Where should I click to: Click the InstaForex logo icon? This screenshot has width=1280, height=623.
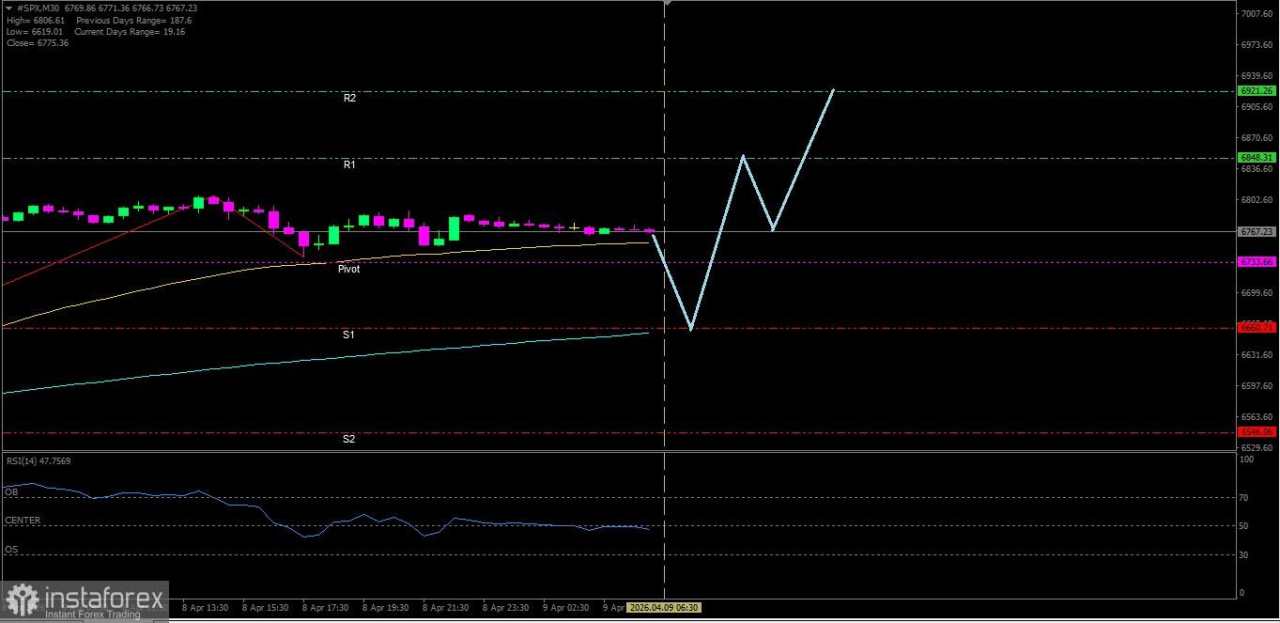[x=20, y=597]
